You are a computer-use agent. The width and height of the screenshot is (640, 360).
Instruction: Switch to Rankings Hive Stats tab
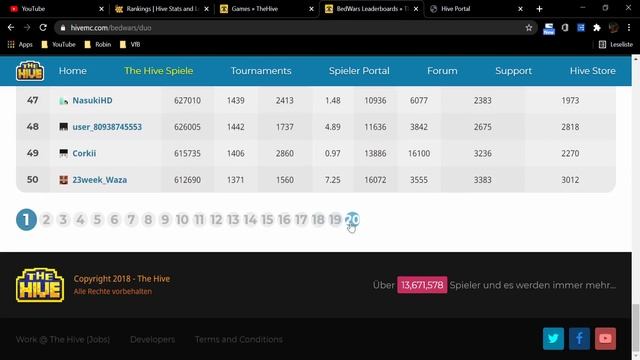point(162,9)
